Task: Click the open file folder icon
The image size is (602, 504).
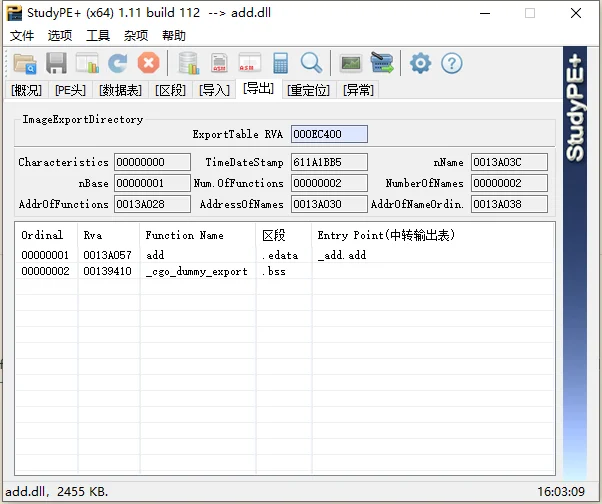Action: [x=25, y=63]
